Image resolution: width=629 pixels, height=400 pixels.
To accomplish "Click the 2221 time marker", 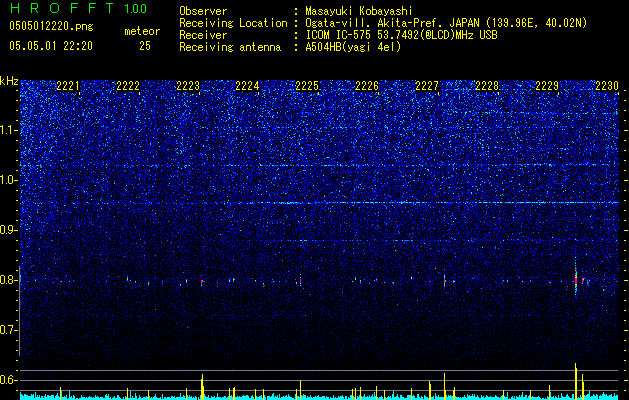I will (68, 86).
